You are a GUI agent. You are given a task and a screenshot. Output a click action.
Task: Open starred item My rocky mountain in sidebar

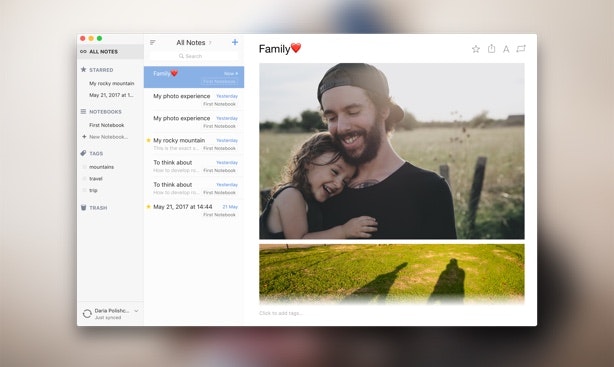tap(112, 83)
